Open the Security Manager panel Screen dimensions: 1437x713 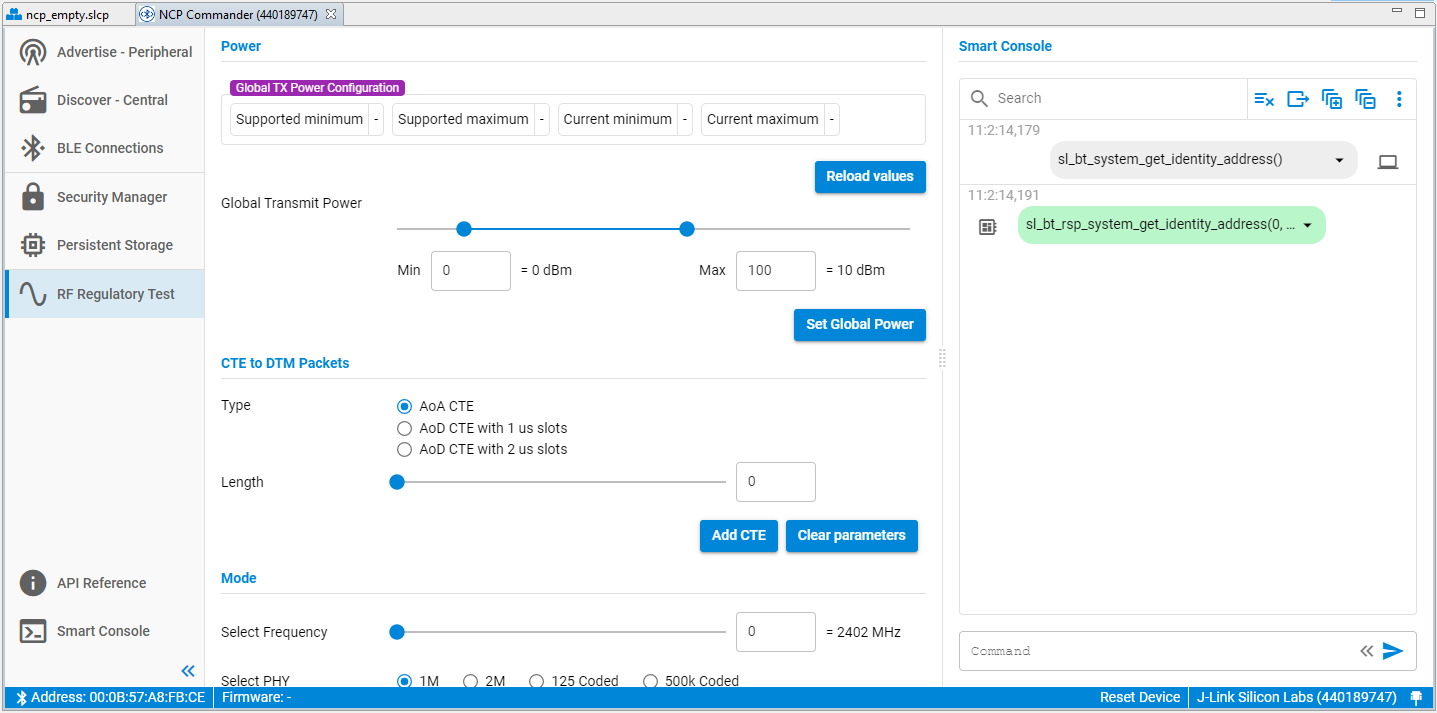pyautogui.click(x=104, y=196)
